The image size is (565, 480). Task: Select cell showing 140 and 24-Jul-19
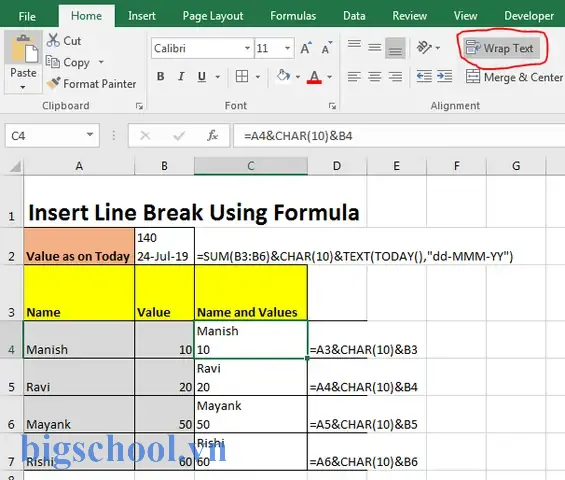164,246
